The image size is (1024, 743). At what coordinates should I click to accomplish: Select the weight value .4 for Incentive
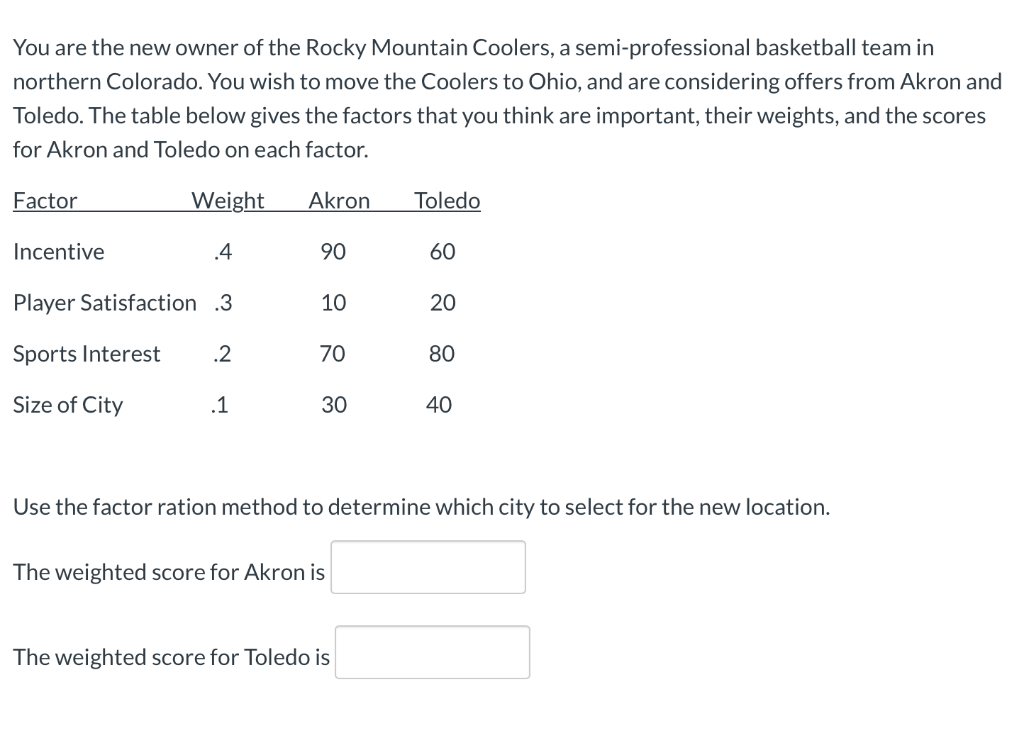(x=221, y=252)
